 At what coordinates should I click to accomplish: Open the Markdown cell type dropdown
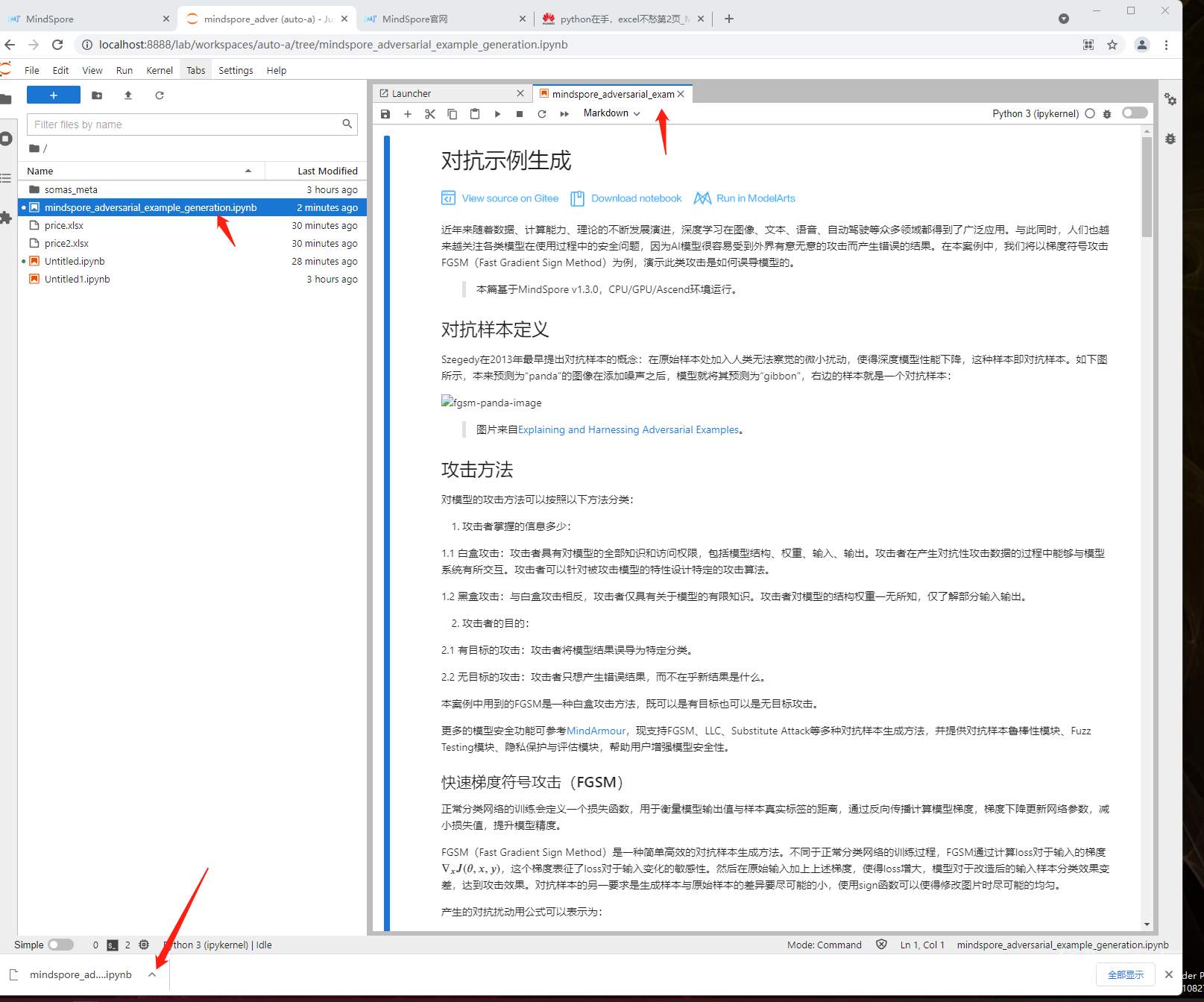[x=611, y=113]
